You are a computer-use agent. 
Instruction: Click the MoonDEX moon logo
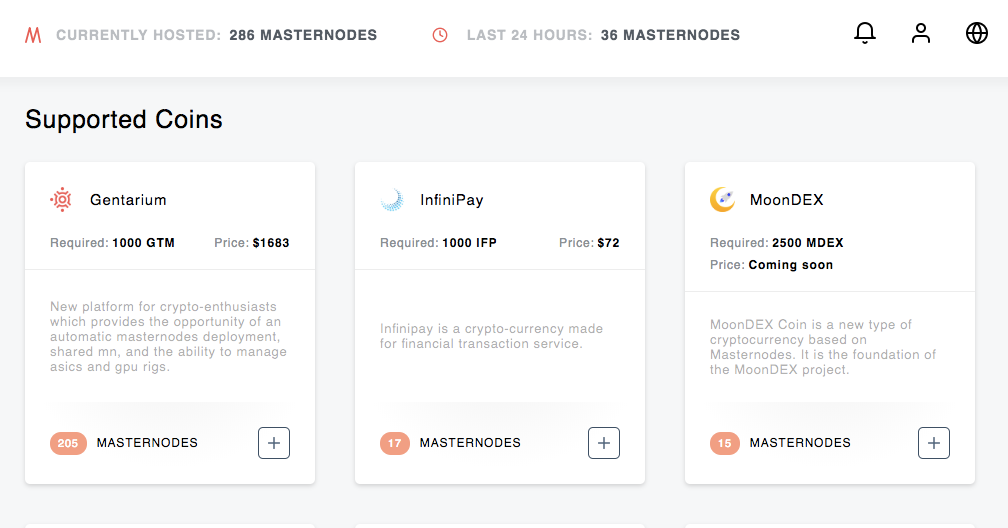[x=722, y=200]
